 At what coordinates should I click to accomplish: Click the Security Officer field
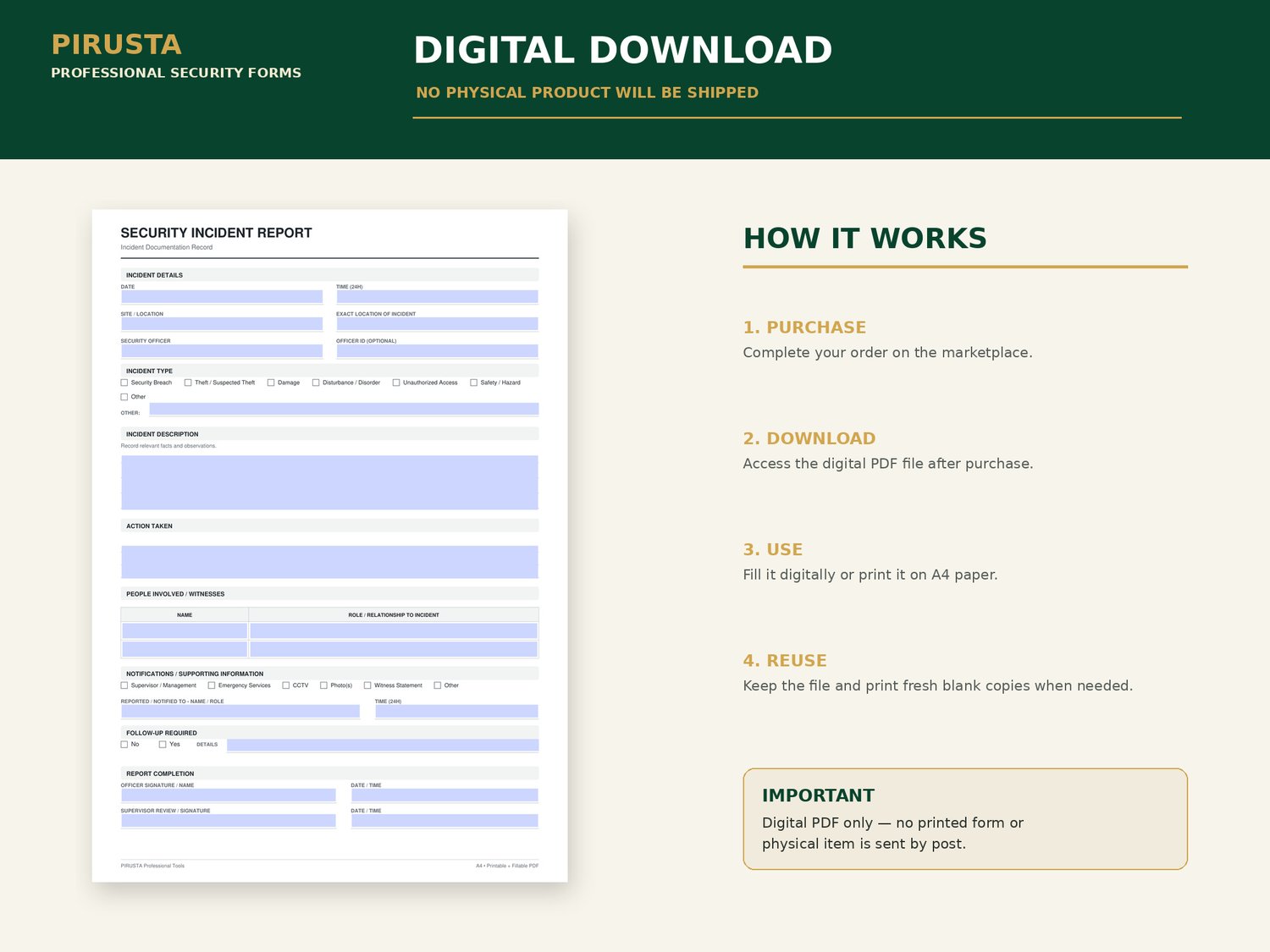pos(222,351)
